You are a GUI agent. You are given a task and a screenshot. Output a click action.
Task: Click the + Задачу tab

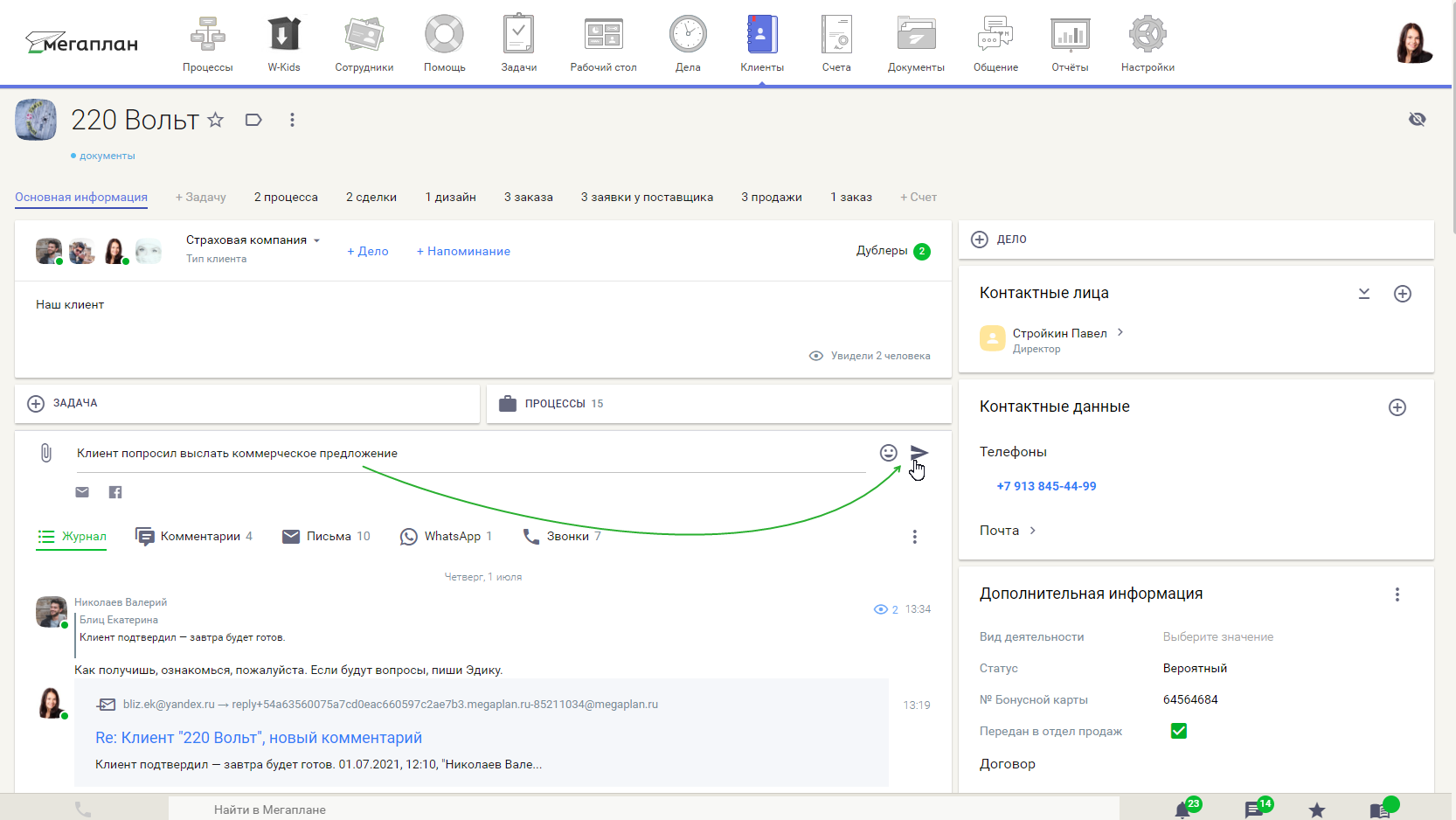(x=201, y=197)
